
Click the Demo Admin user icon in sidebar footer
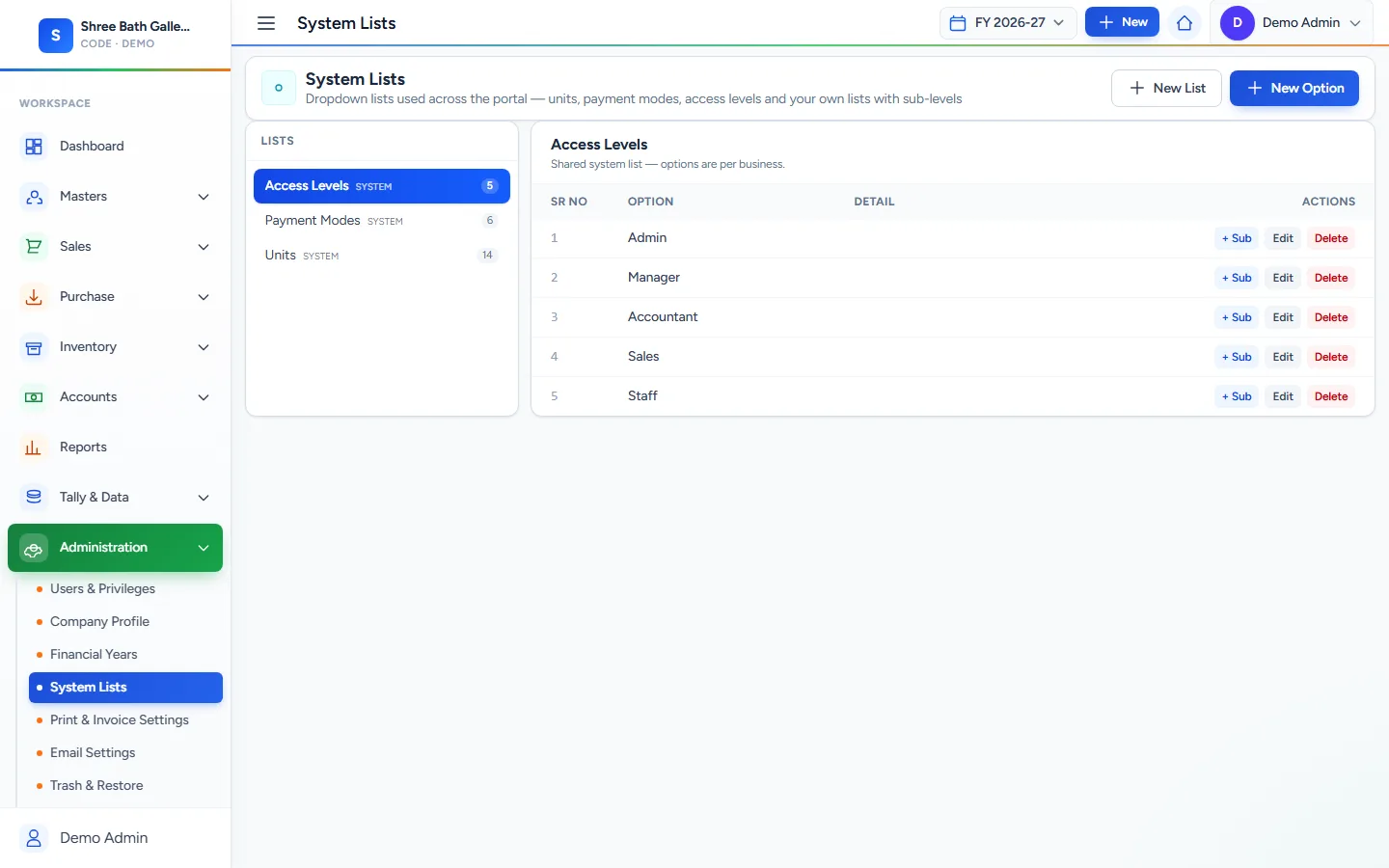pos(34,838)
